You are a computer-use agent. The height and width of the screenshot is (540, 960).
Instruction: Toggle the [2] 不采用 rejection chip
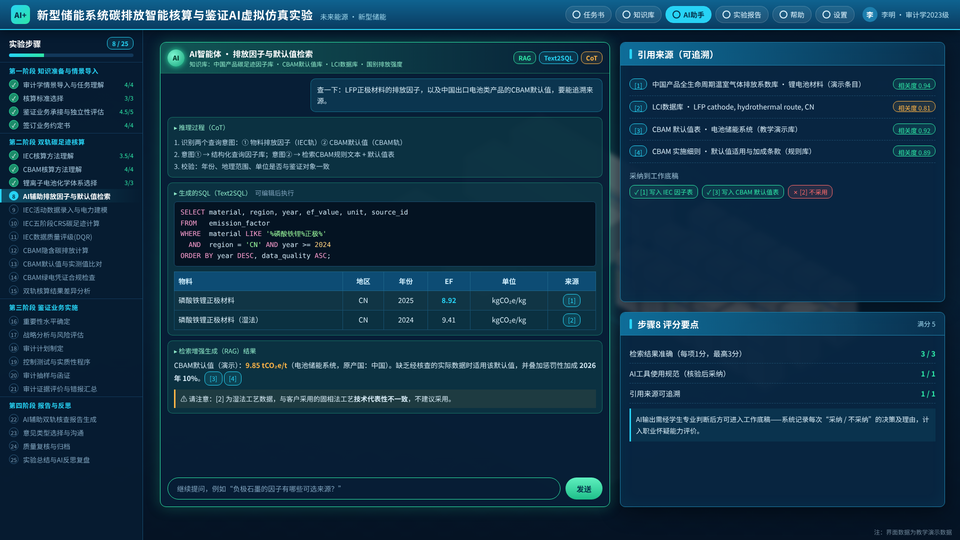[x=810, y=192]
